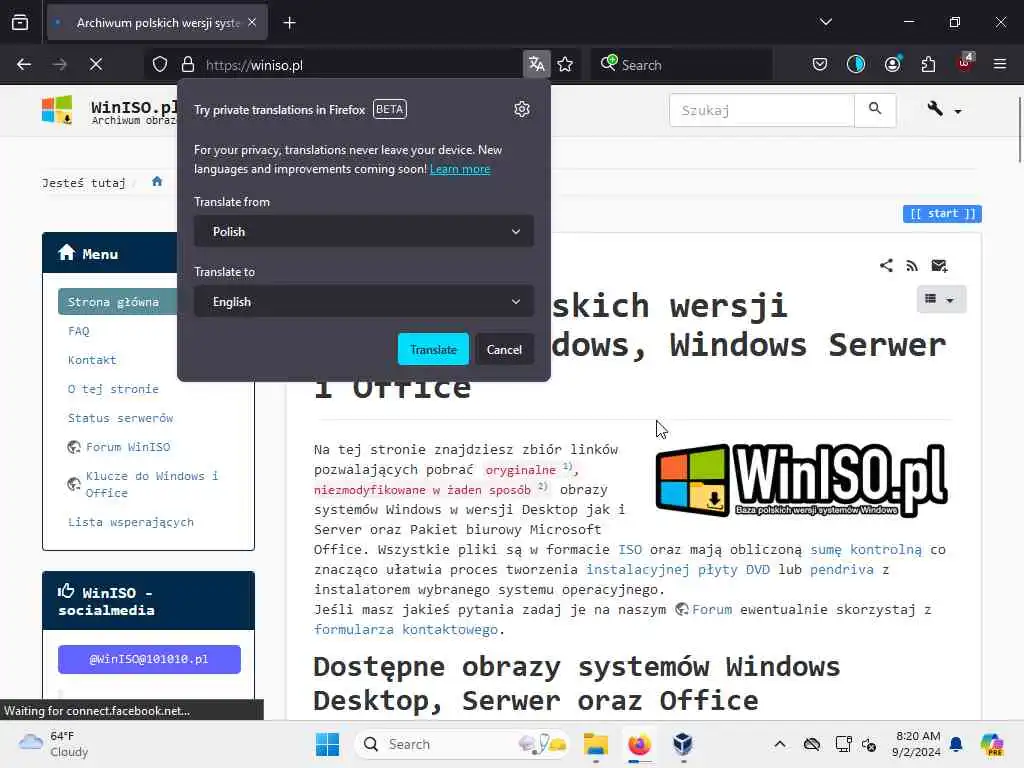Open Klucze do Windows i Office
1024x768 pixels.
coord(152,484)
